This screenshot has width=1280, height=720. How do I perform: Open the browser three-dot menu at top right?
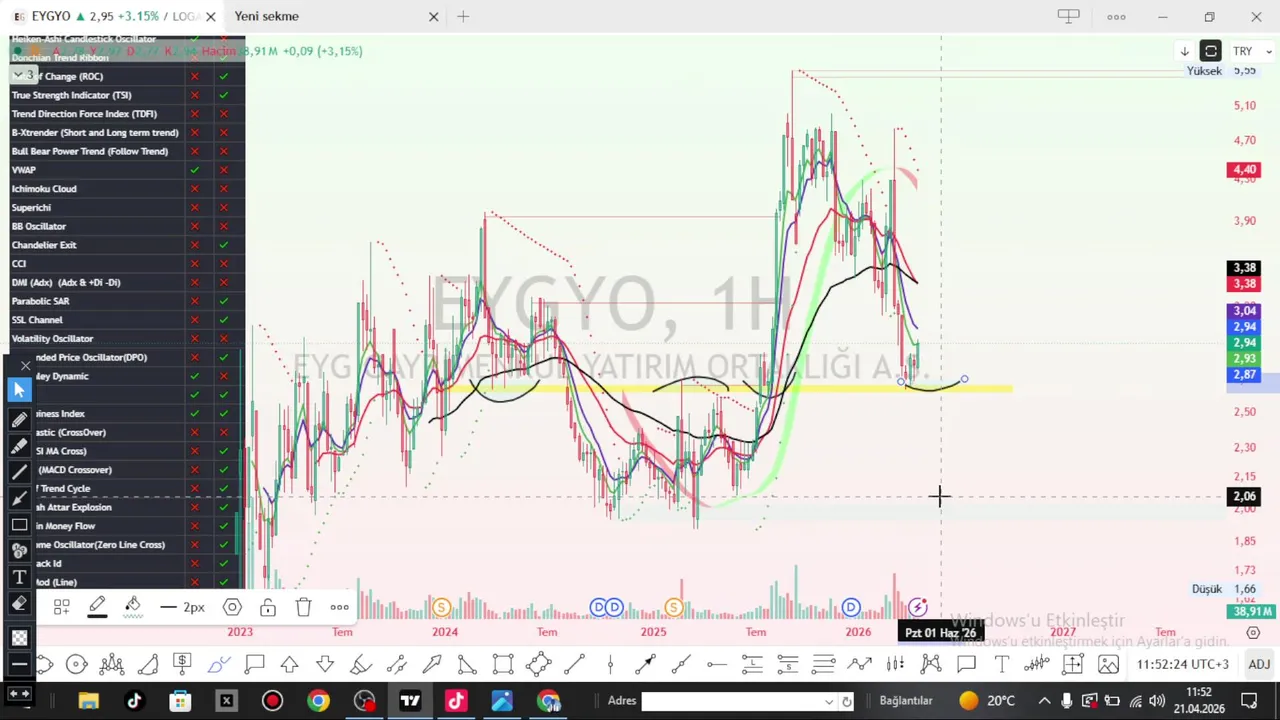click(x=1117, y=16)
